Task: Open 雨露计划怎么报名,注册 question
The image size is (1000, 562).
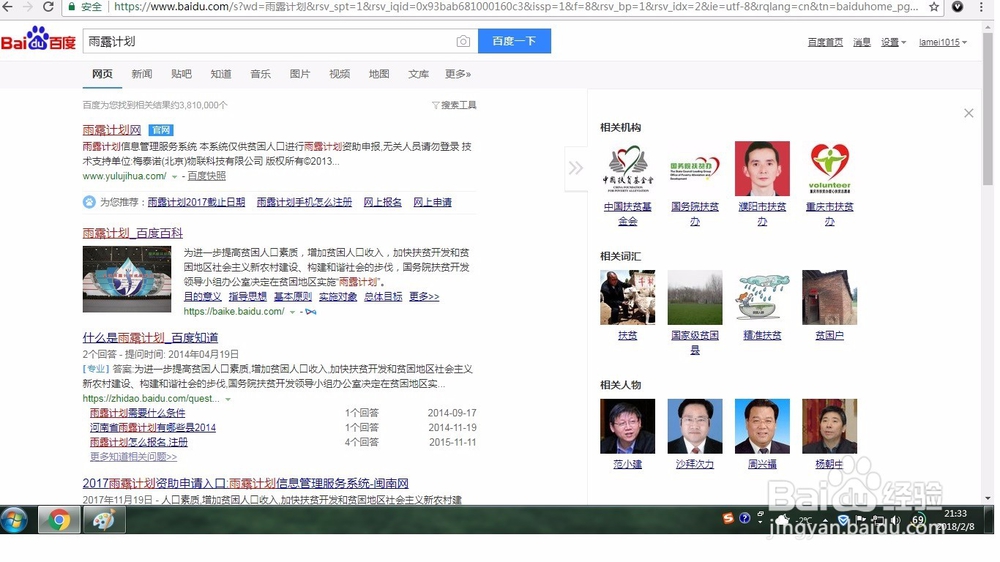Action: point(139,442)
